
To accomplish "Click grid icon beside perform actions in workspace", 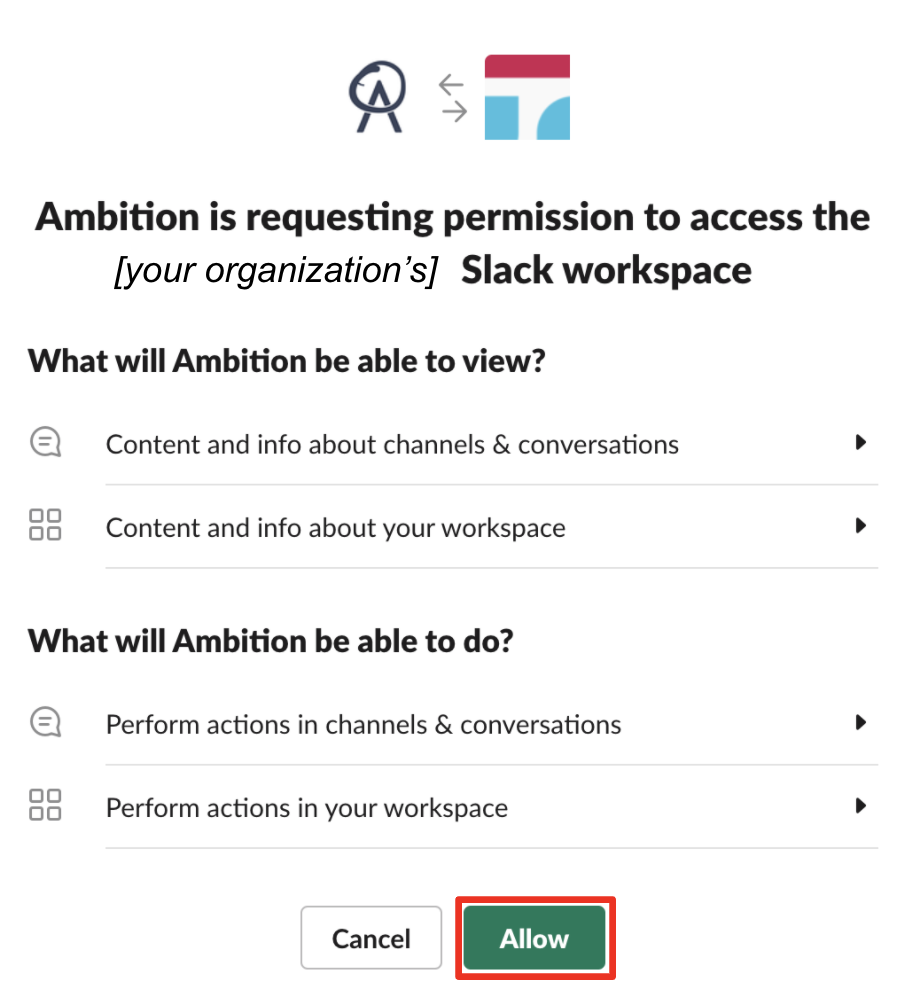I will click(46, 805).
